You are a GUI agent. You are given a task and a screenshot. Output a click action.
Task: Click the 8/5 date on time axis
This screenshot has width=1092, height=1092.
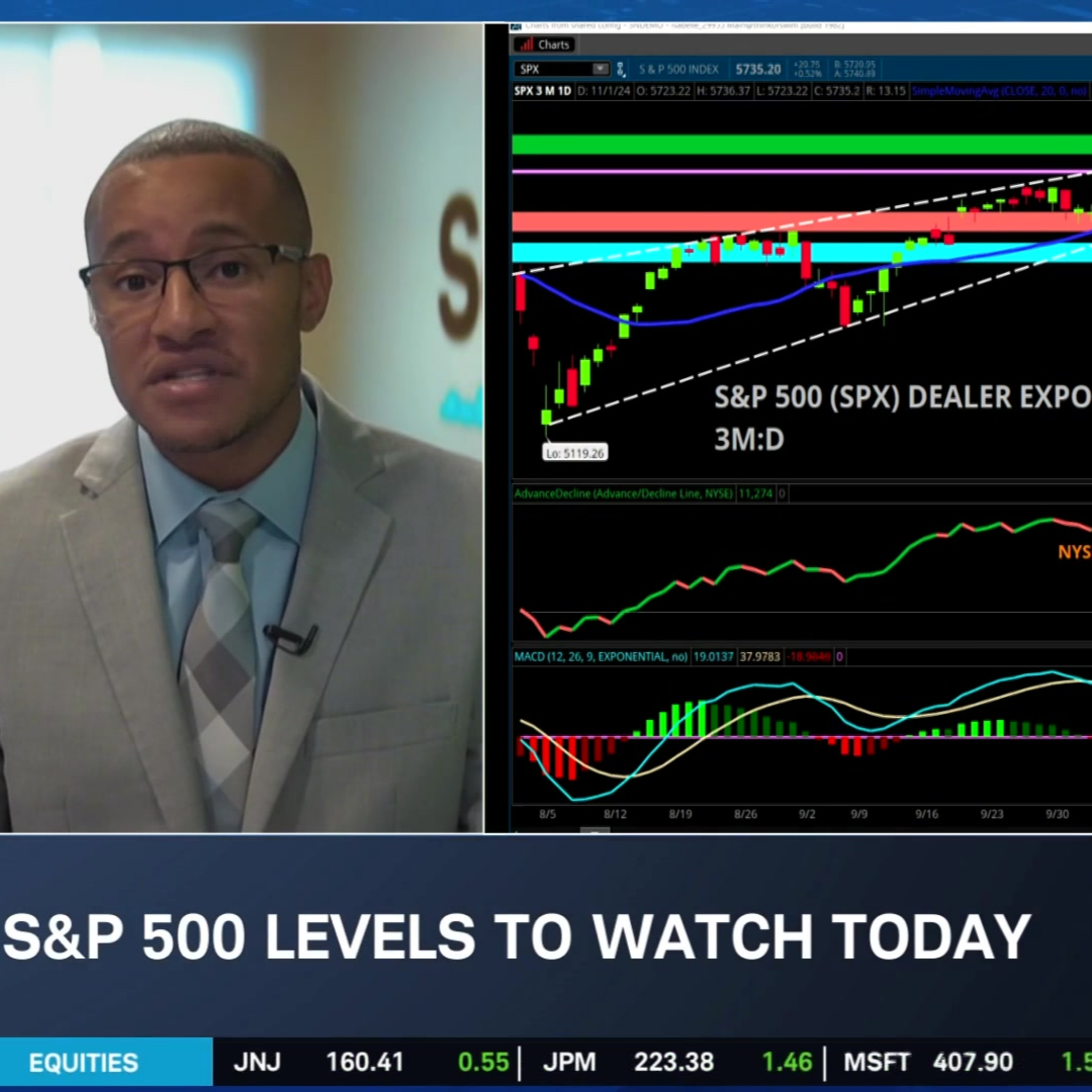point(547,814)
